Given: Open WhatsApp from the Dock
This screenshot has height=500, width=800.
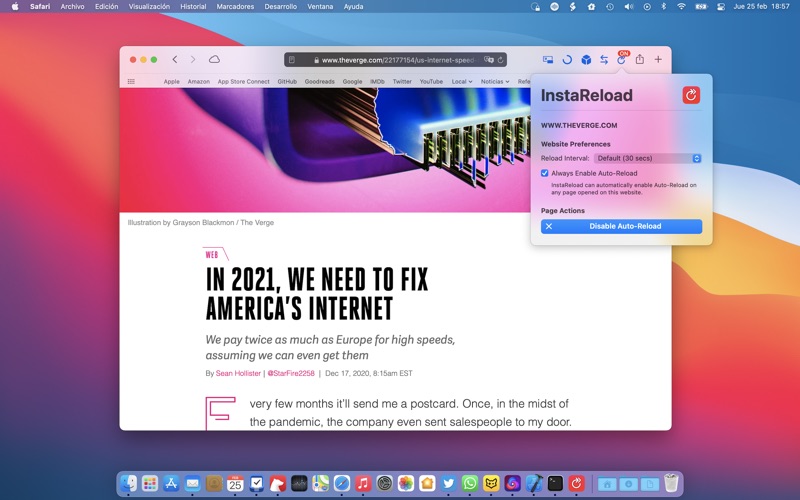Looking at the screenshot, I should (x=470, y=483).
